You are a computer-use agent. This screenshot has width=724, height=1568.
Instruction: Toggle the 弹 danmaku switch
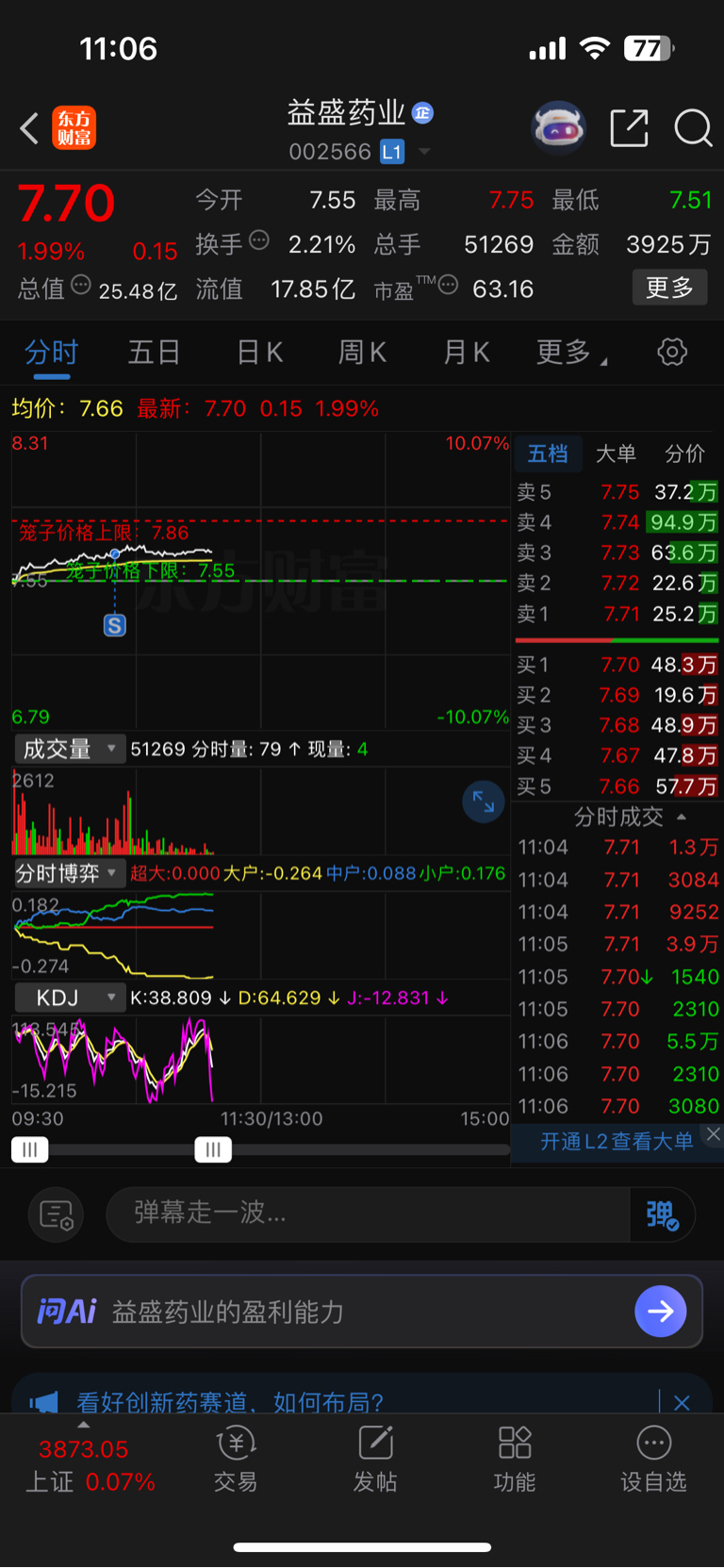pos(663,1214)
